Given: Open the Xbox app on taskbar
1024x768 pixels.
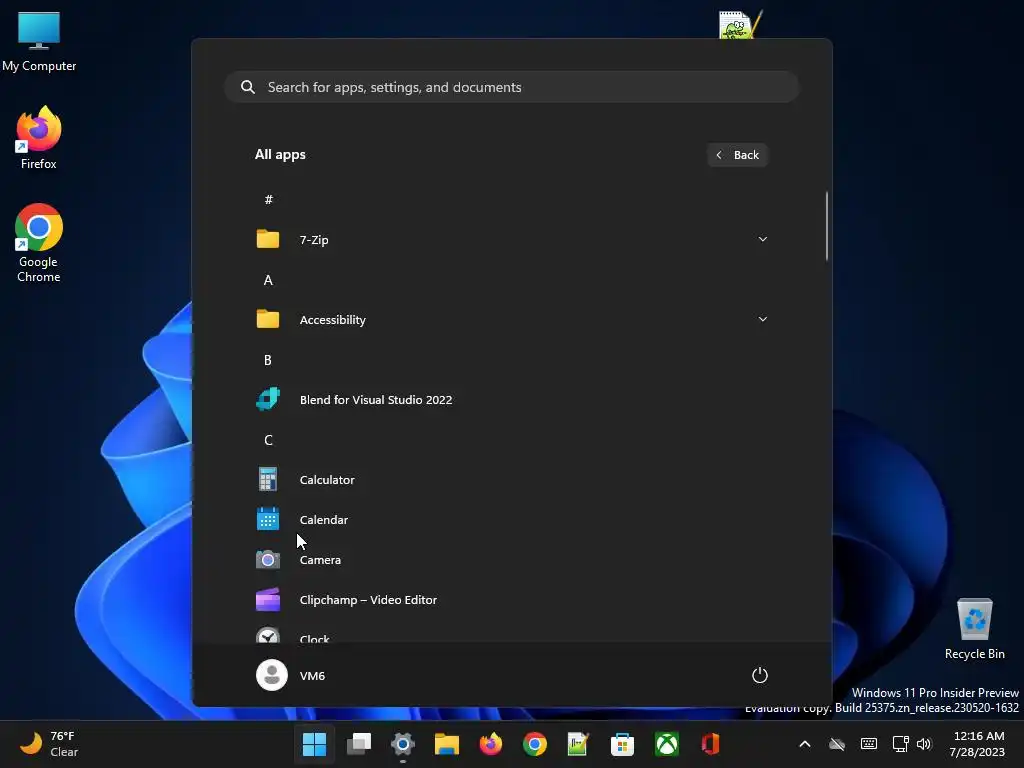Looking at the screenshot, I should 667,744.
